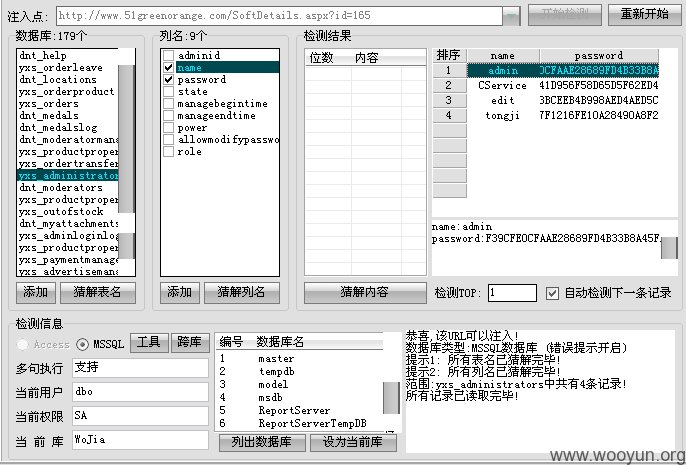The width and height of the screenshot is (686, 465).
Task: Select dnt_help in the table list
Action: pos(68,56)
